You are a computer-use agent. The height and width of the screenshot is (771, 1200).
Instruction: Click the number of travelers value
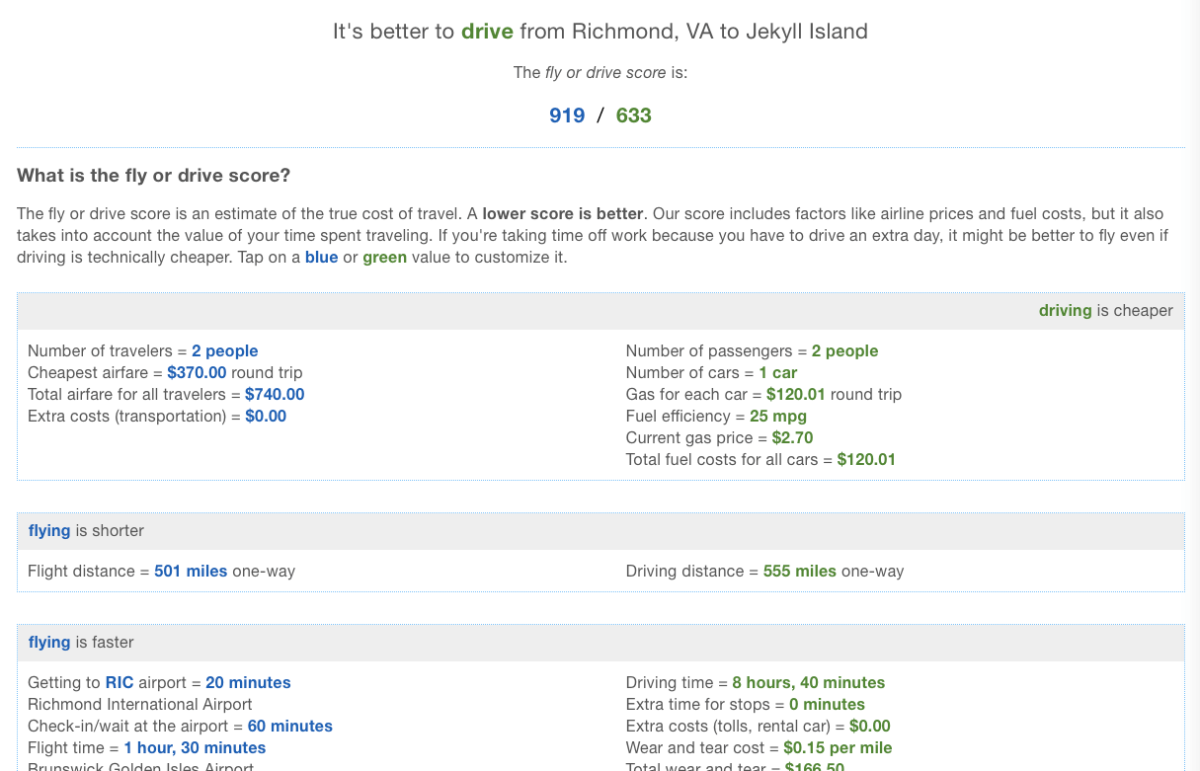[224, 351]
